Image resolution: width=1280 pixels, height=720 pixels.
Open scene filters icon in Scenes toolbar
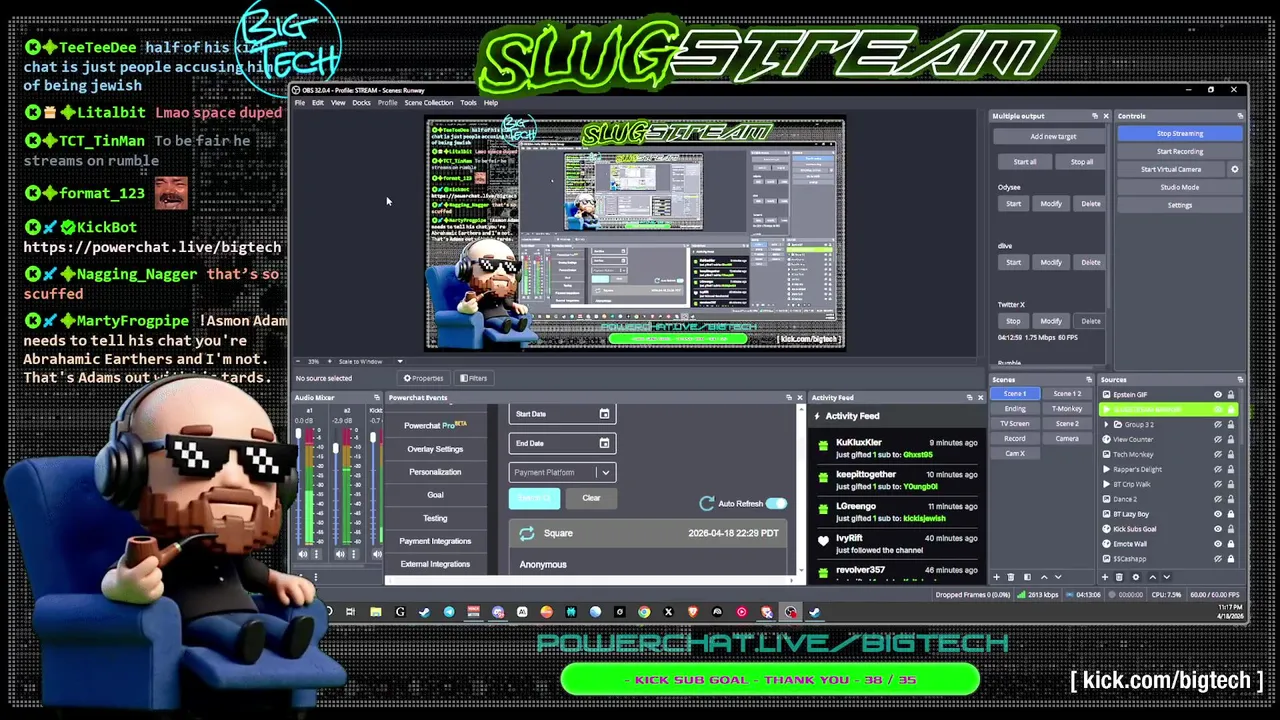point(1027,577)
